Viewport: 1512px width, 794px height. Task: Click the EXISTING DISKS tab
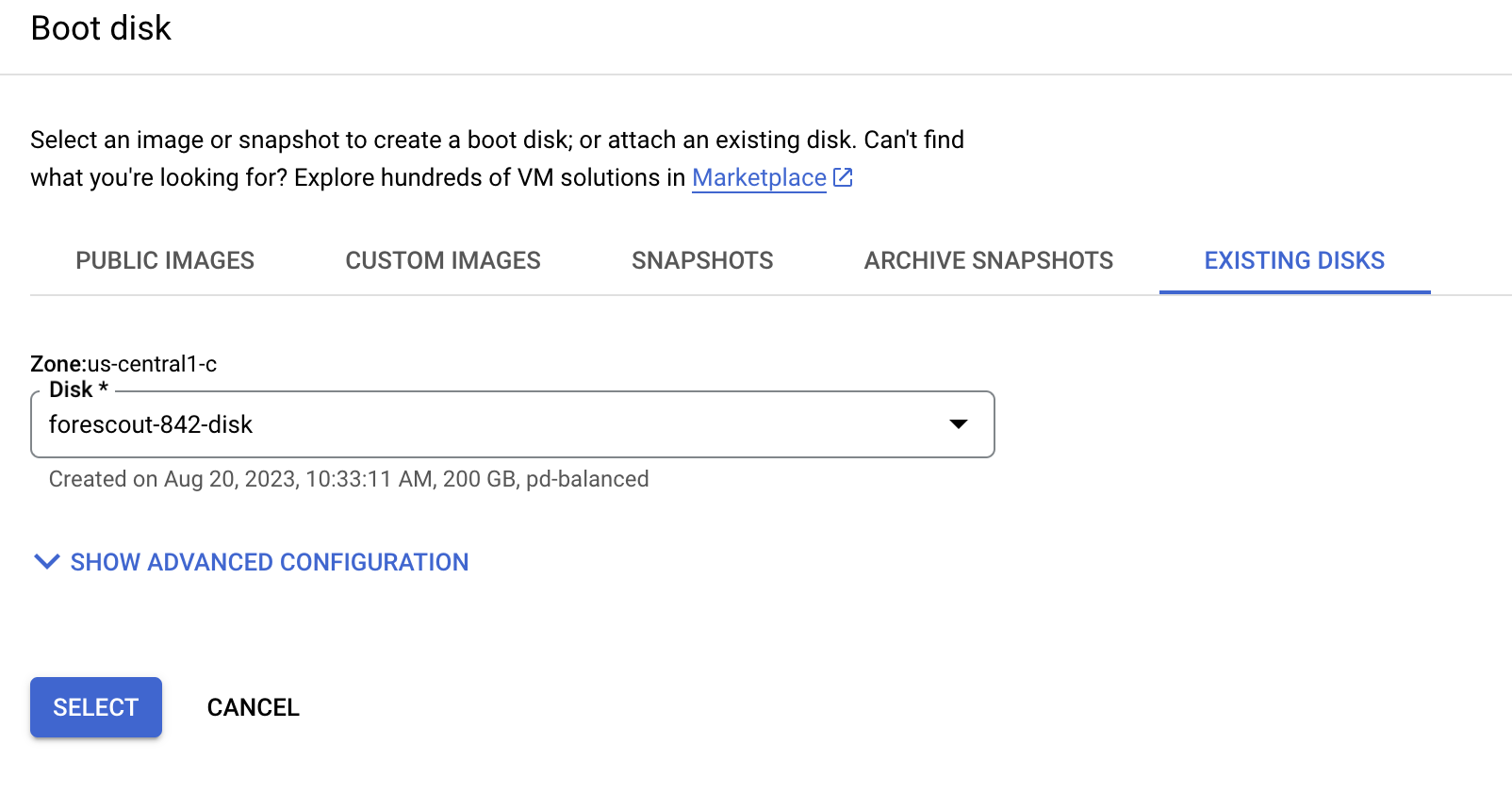click(1293, 260)
